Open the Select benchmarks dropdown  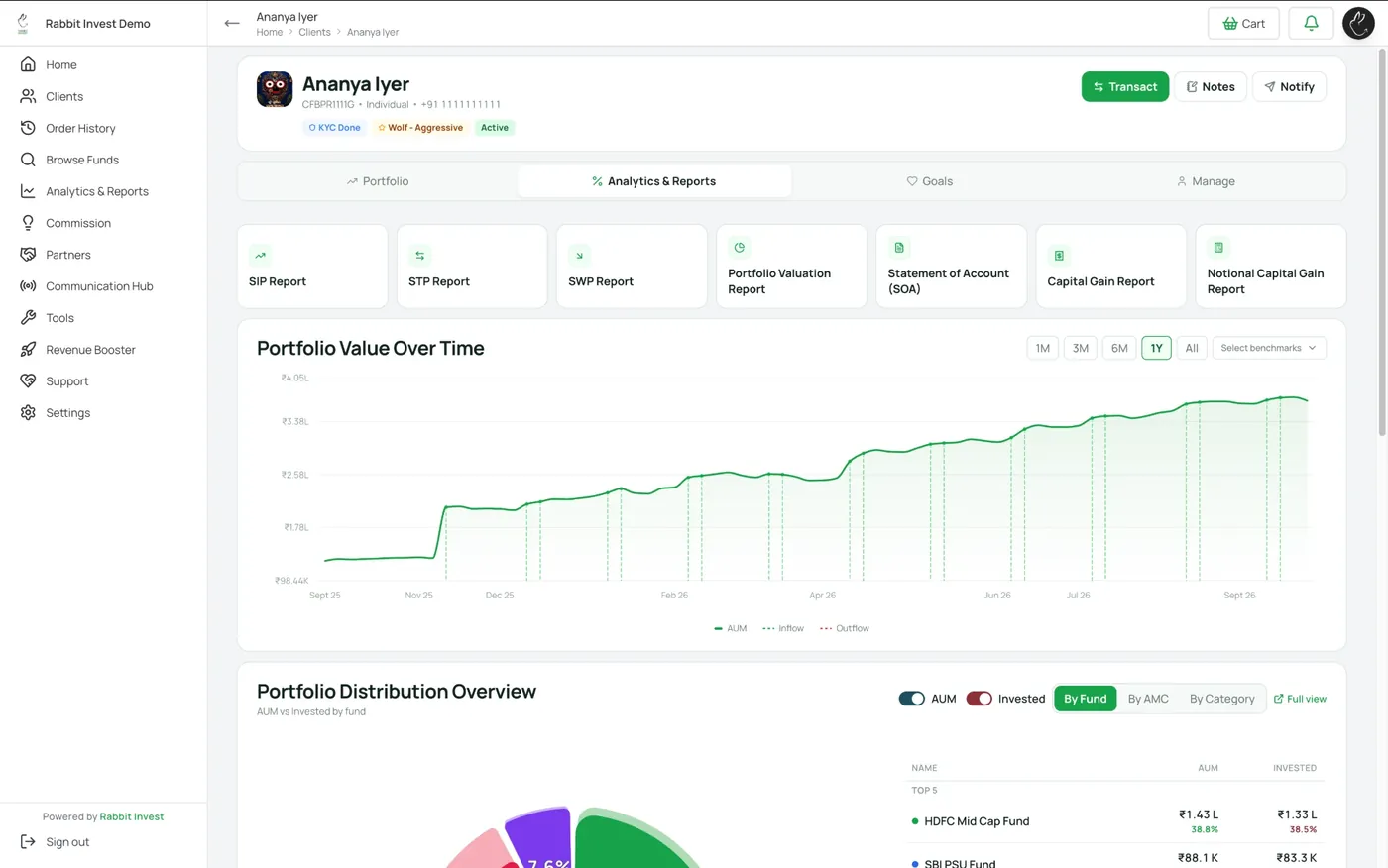[1269, 348]
